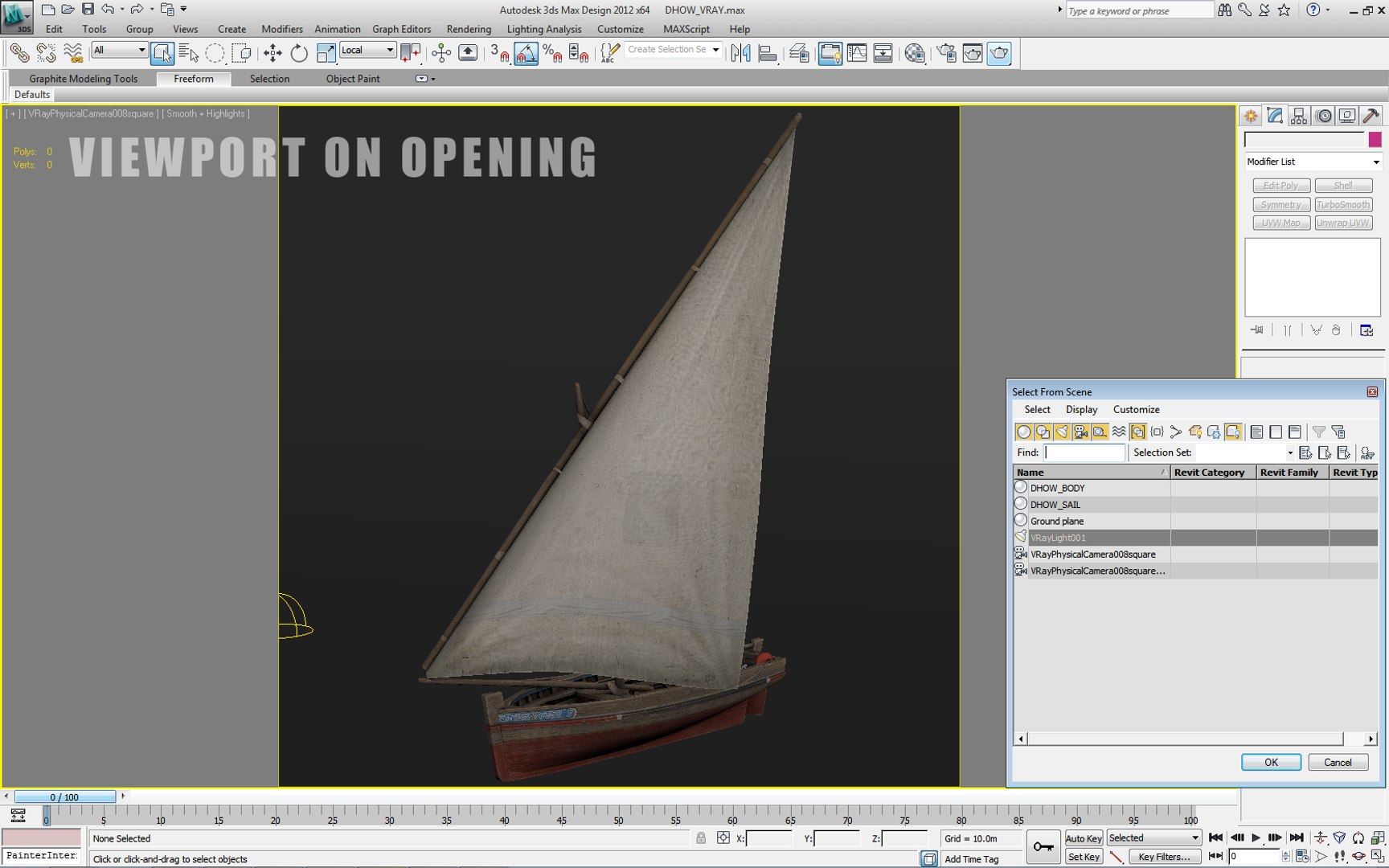Open the Rendering menu
The image size is (1389, 868).
click(x=469, y=29)
